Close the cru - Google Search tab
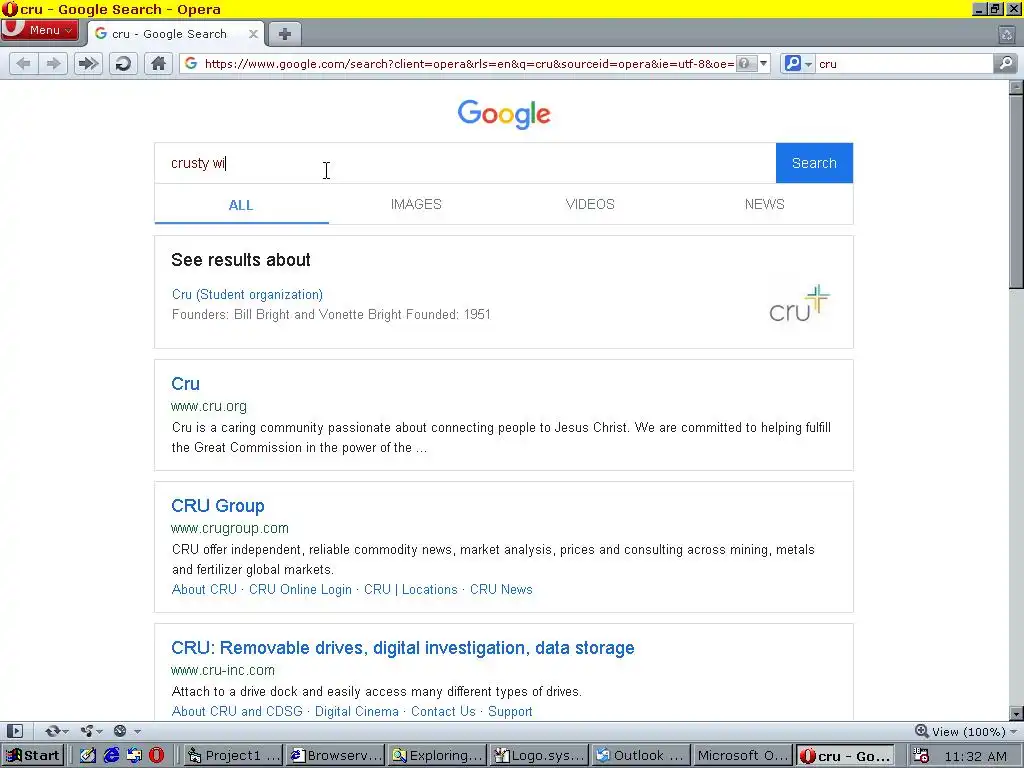1024x768 pixels. click(x=253, y=34)
